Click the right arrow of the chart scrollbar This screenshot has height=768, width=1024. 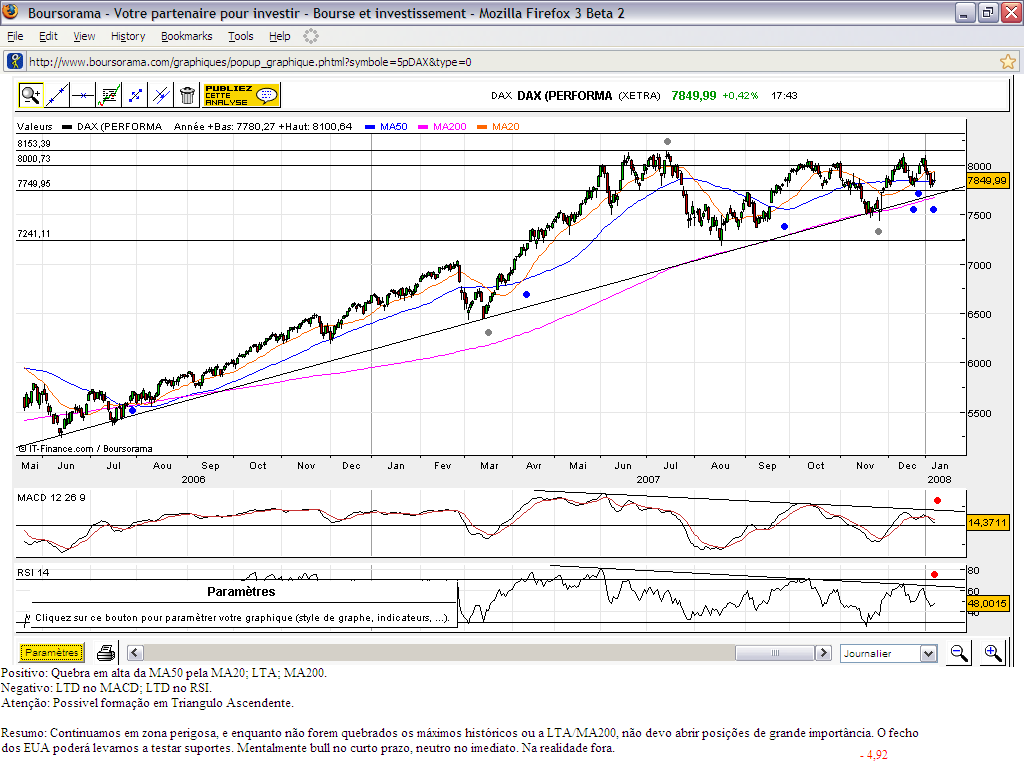[x=824, y=652]
